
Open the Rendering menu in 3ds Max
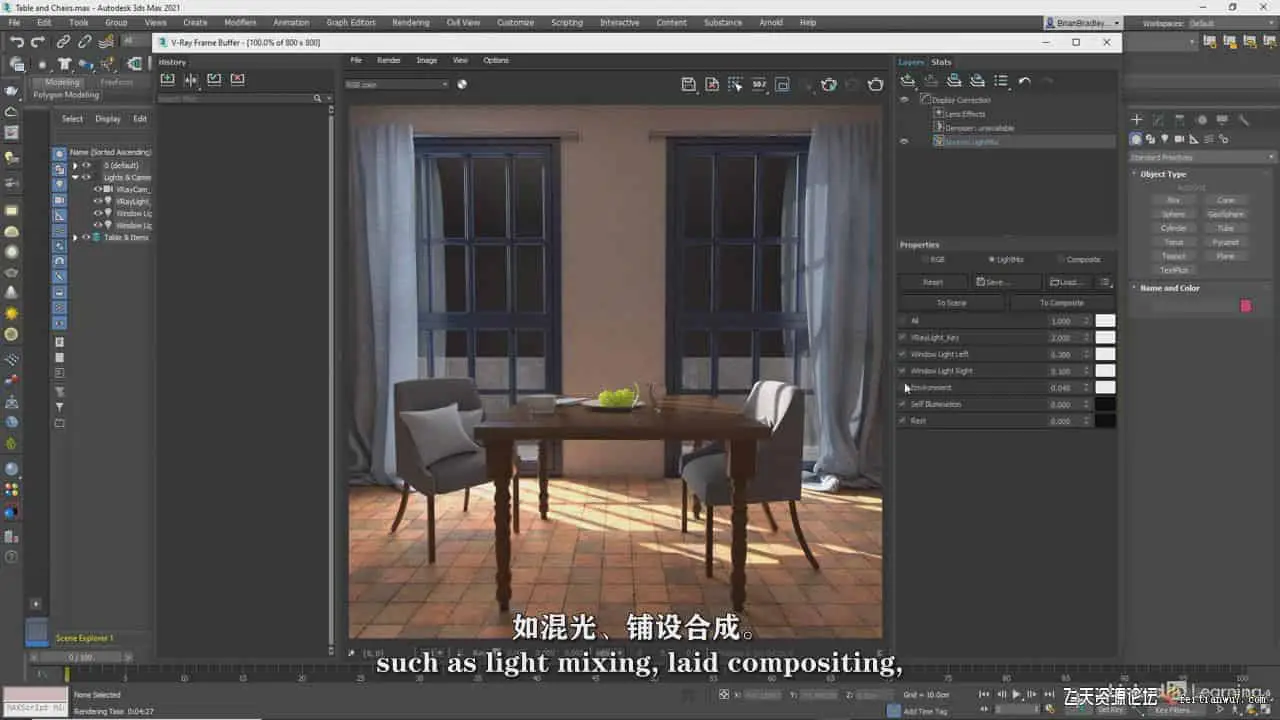(x=411, y=22)
